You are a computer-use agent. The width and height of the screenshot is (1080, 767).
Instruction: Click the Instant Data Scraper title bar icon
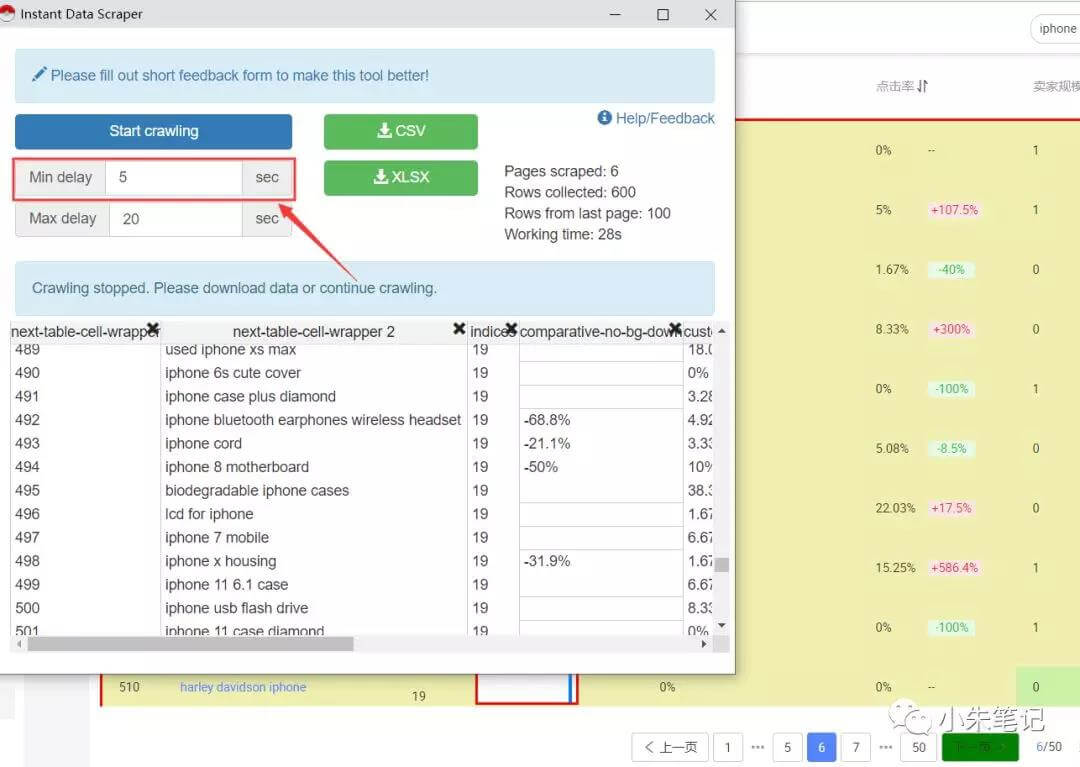click(9, 14)
